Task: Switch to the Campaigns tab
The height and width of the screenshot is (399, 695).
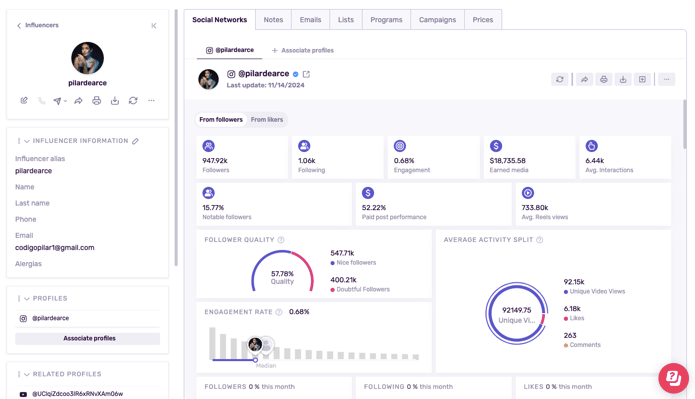Action: tap(437, 20)
